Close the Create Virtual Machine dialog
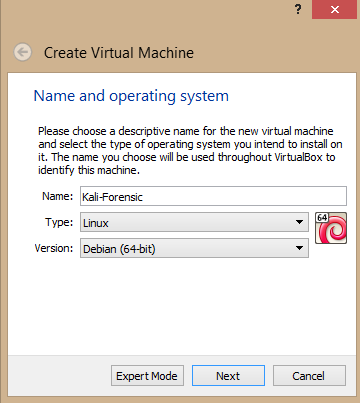This screenshot has height=403, width=360. 334,9
